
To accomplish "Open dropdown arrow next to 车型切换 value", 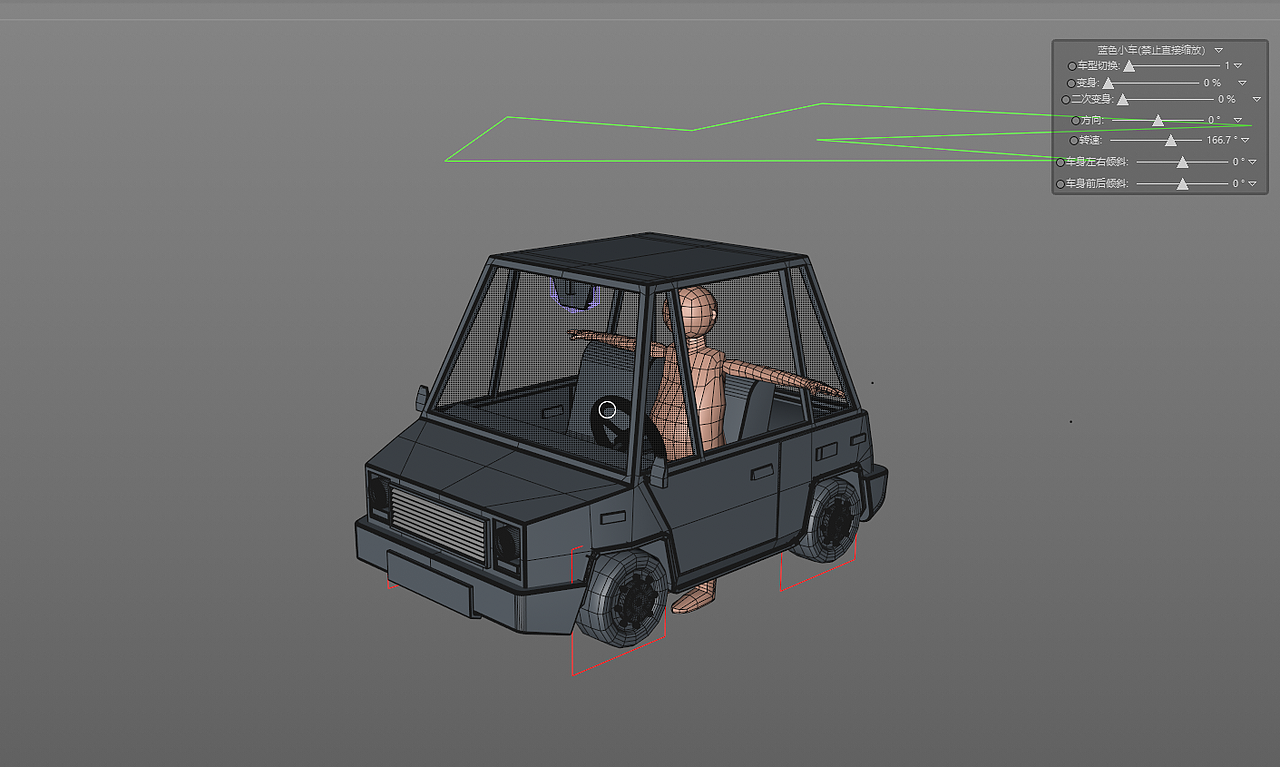I will (1238, 66).
